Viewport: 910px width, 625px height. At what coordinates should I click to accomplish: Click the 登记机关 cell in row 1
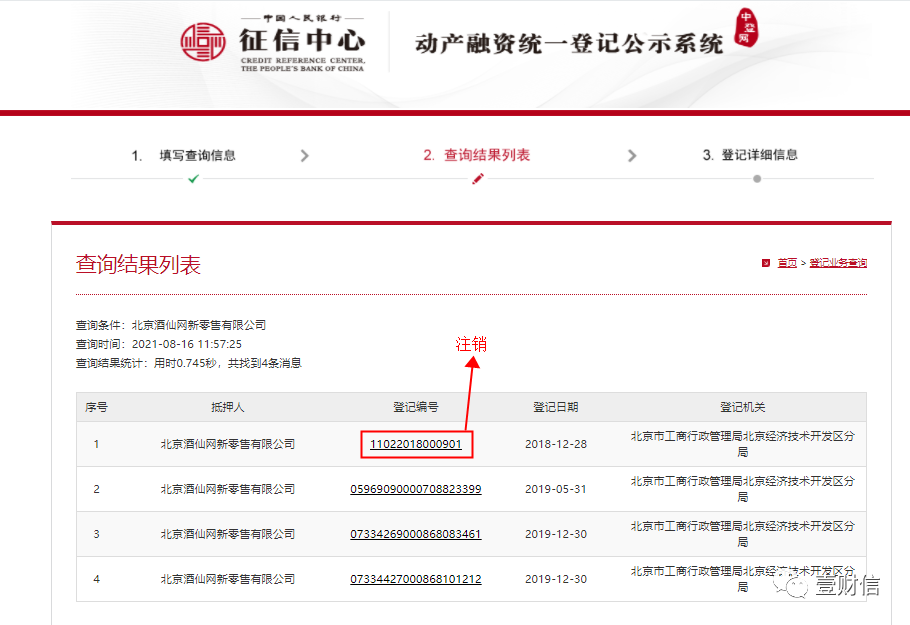point(742,444)
